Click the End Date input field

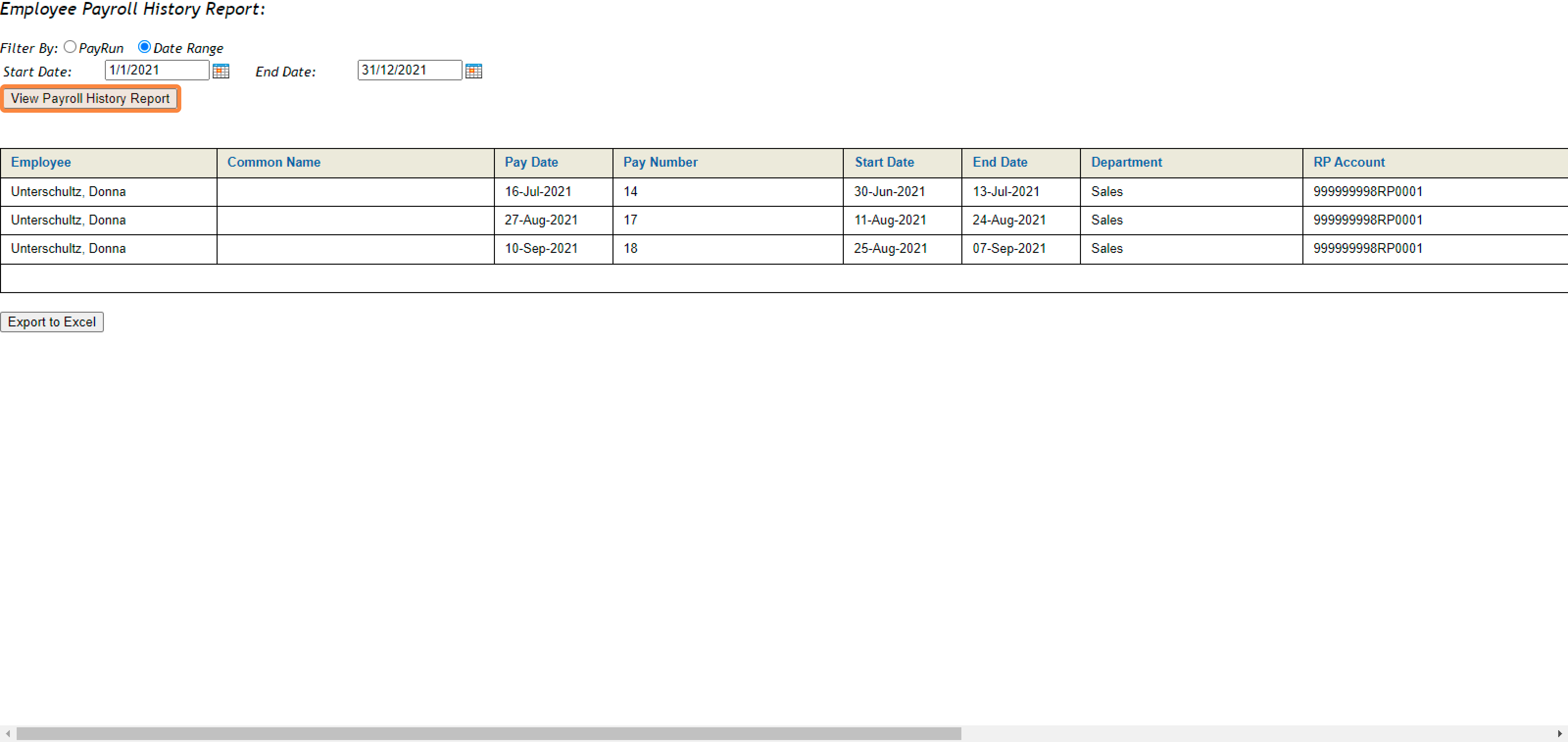tap(410, 70)
